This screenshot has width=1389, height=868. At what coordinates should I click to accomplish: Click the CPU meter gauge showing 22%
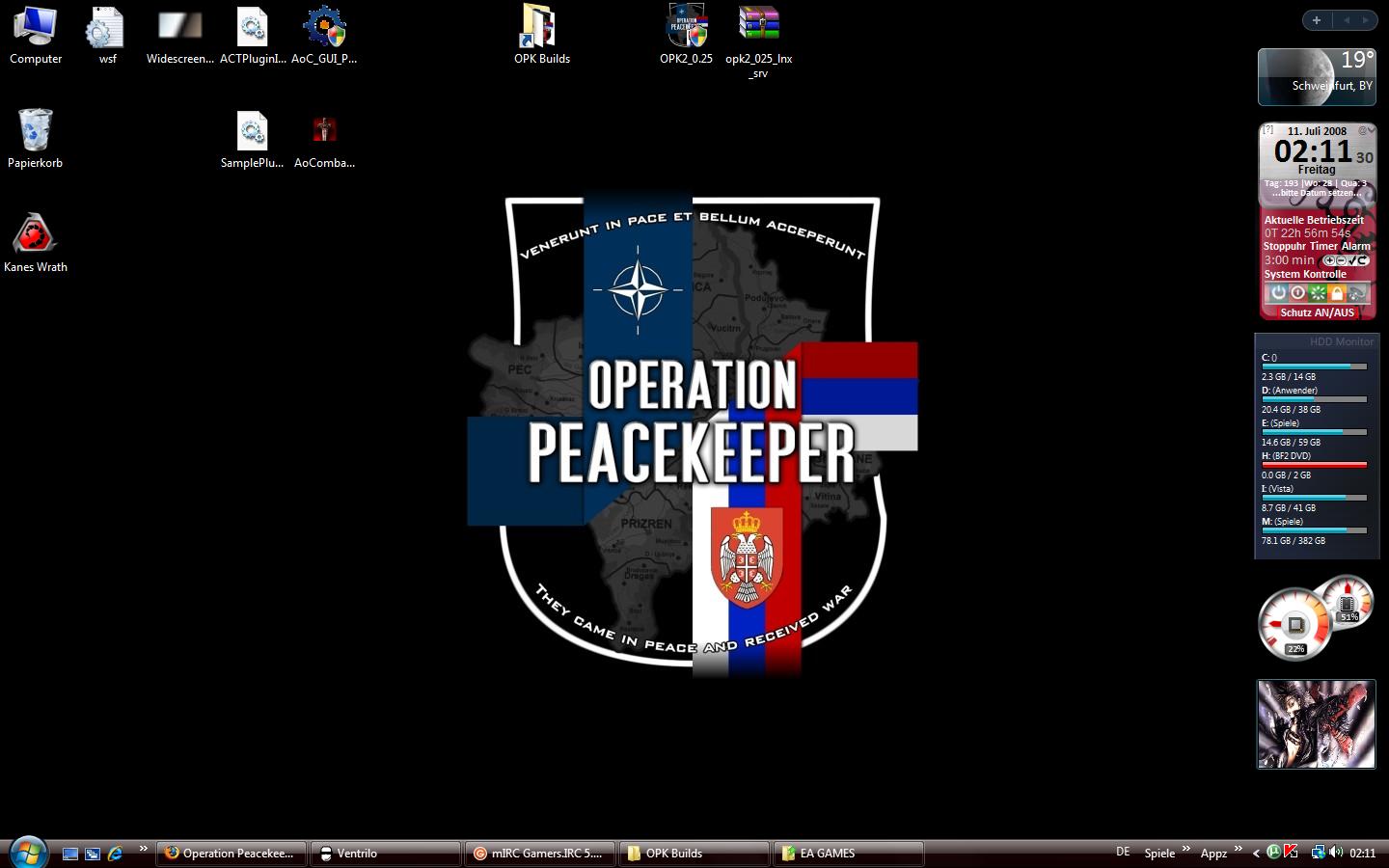pyautogui.click(x=1295, y=624)
